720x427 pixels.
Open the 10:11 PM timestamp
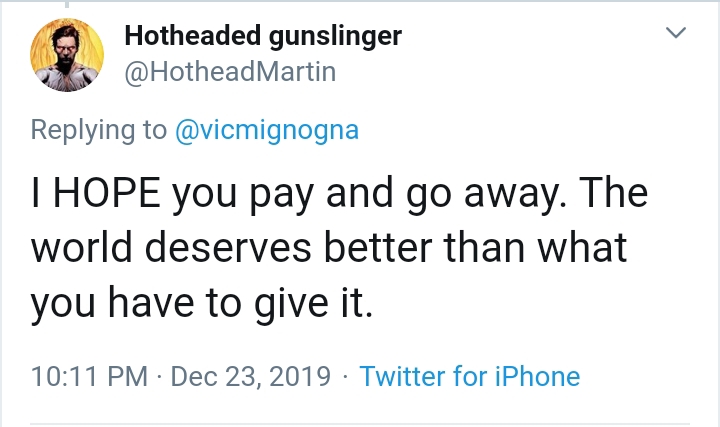[89, 376]
